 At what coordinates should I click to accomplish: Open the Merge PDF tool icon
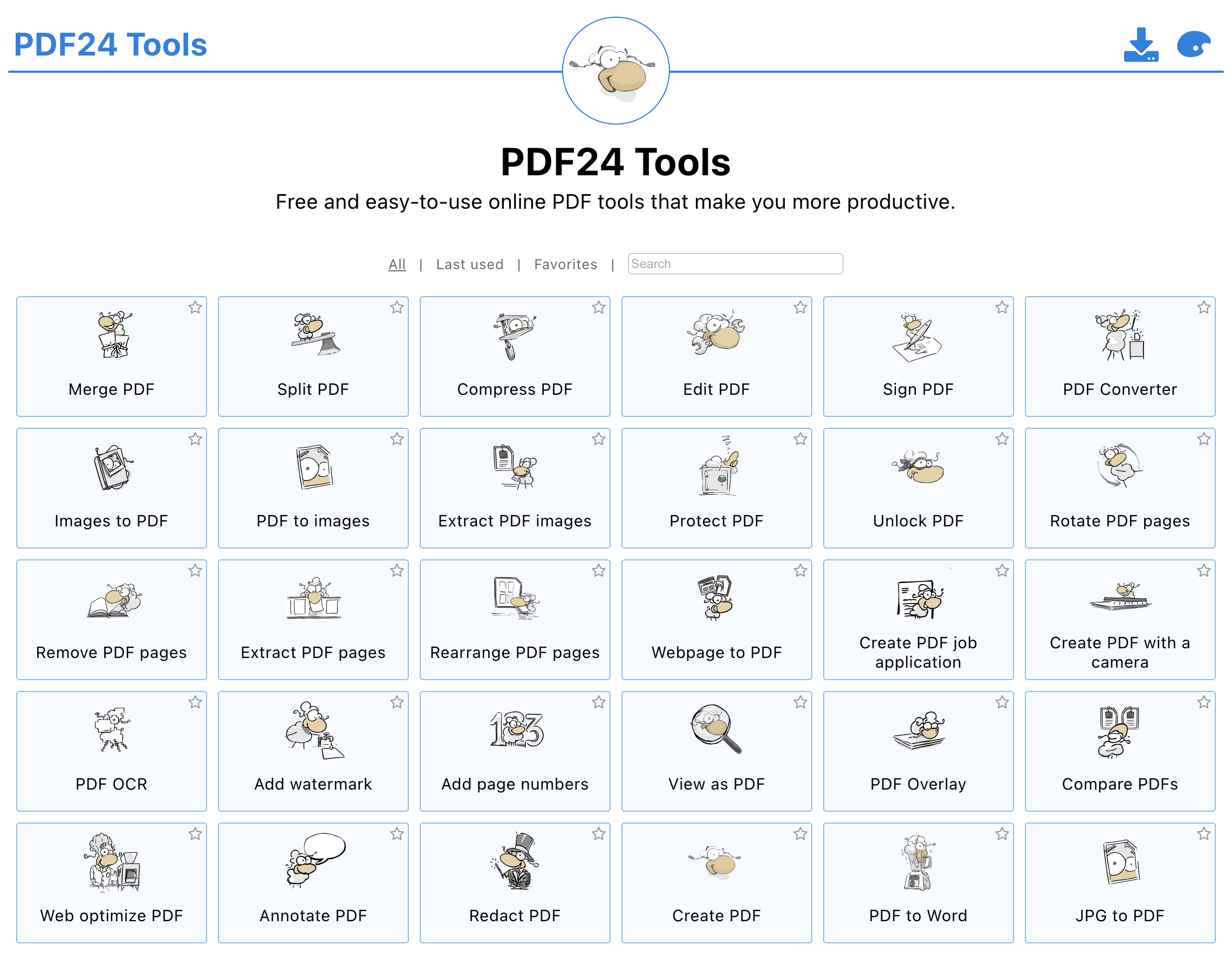coord(114,334)
